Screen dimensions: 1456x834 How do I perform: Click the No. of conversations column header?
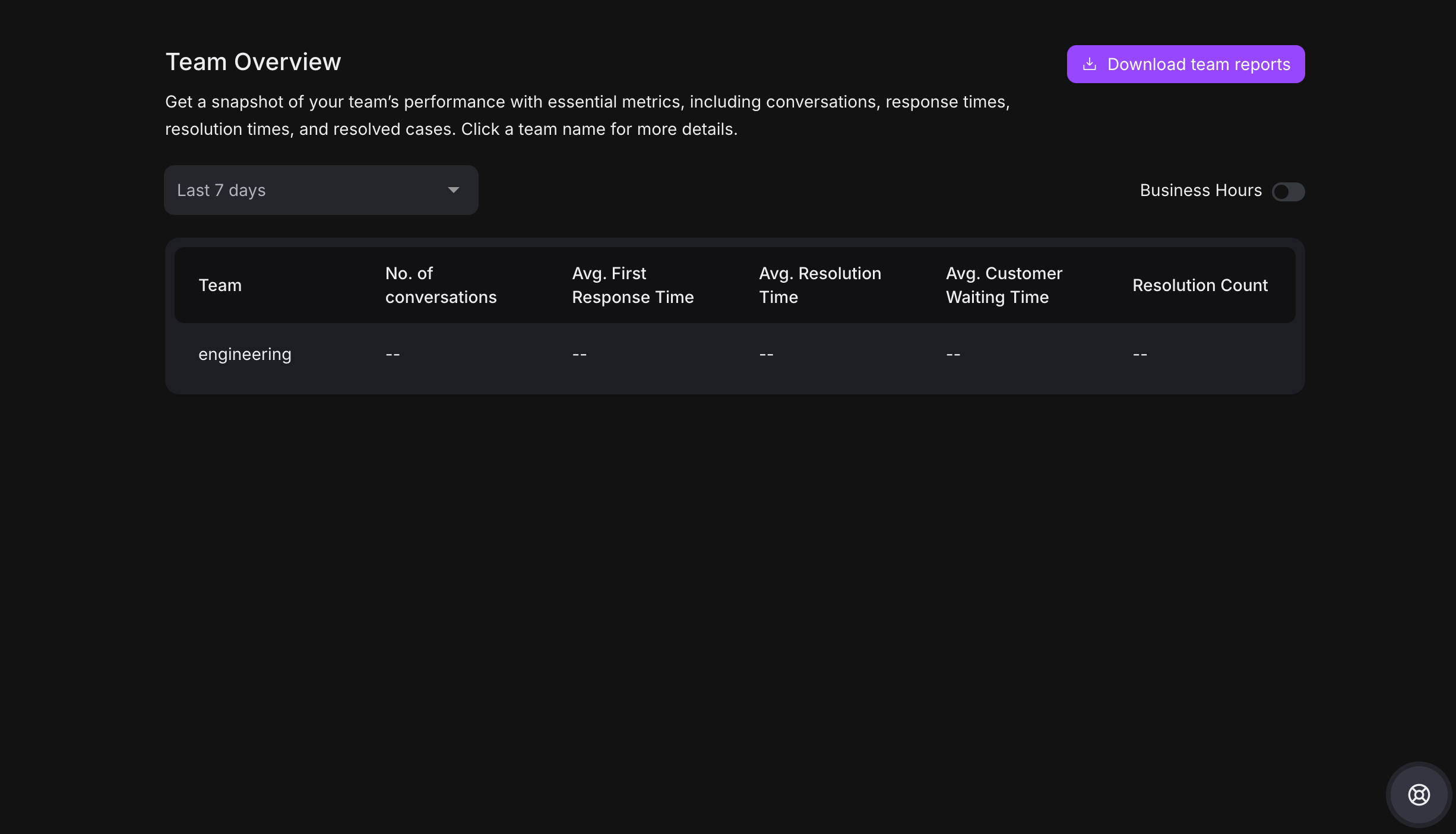[441, 285]
